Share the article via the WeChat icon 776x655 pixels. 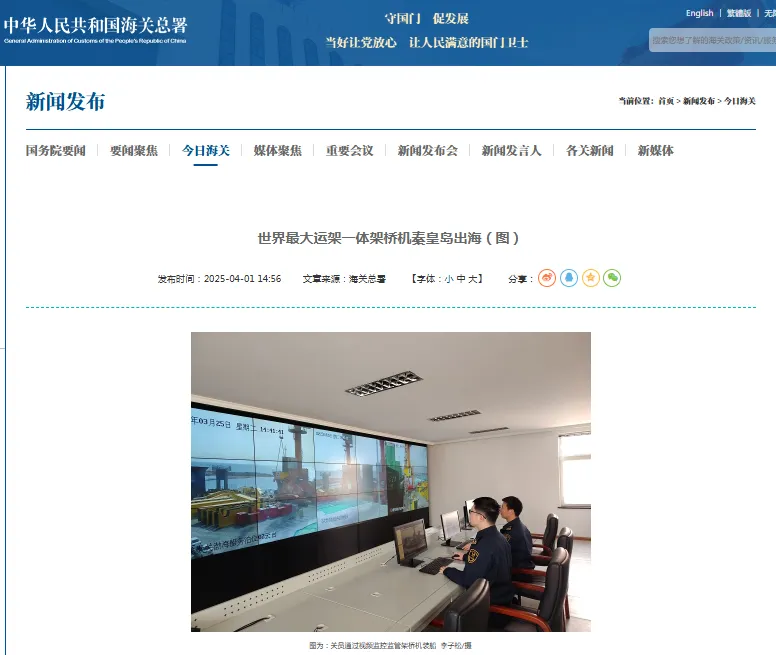[x=612, y=278]
